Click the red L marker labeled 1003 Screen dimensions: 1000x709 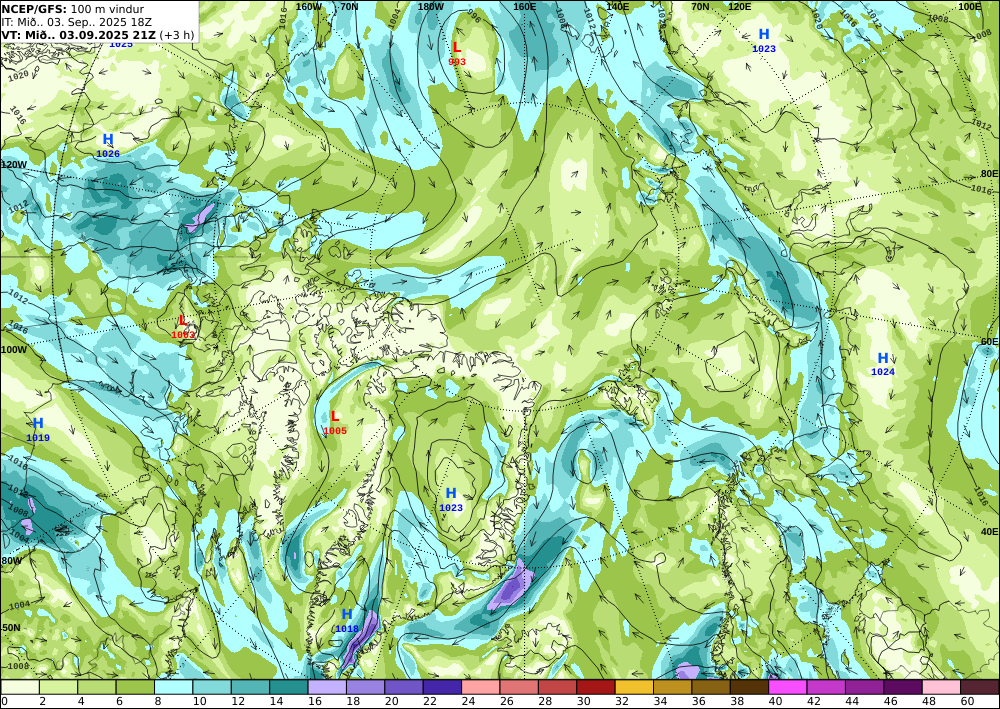182,320
